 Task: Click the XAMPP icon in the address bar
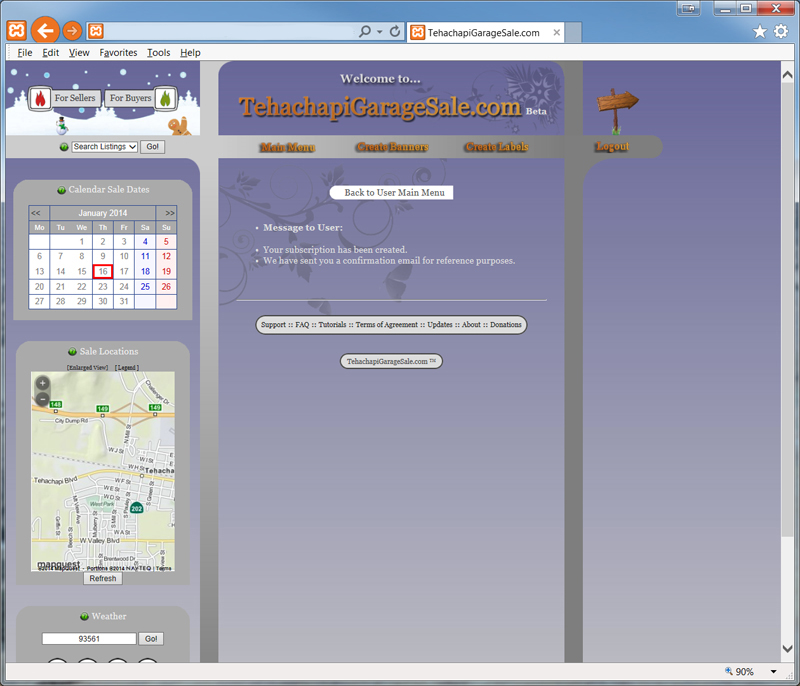[x=95, y=32]
